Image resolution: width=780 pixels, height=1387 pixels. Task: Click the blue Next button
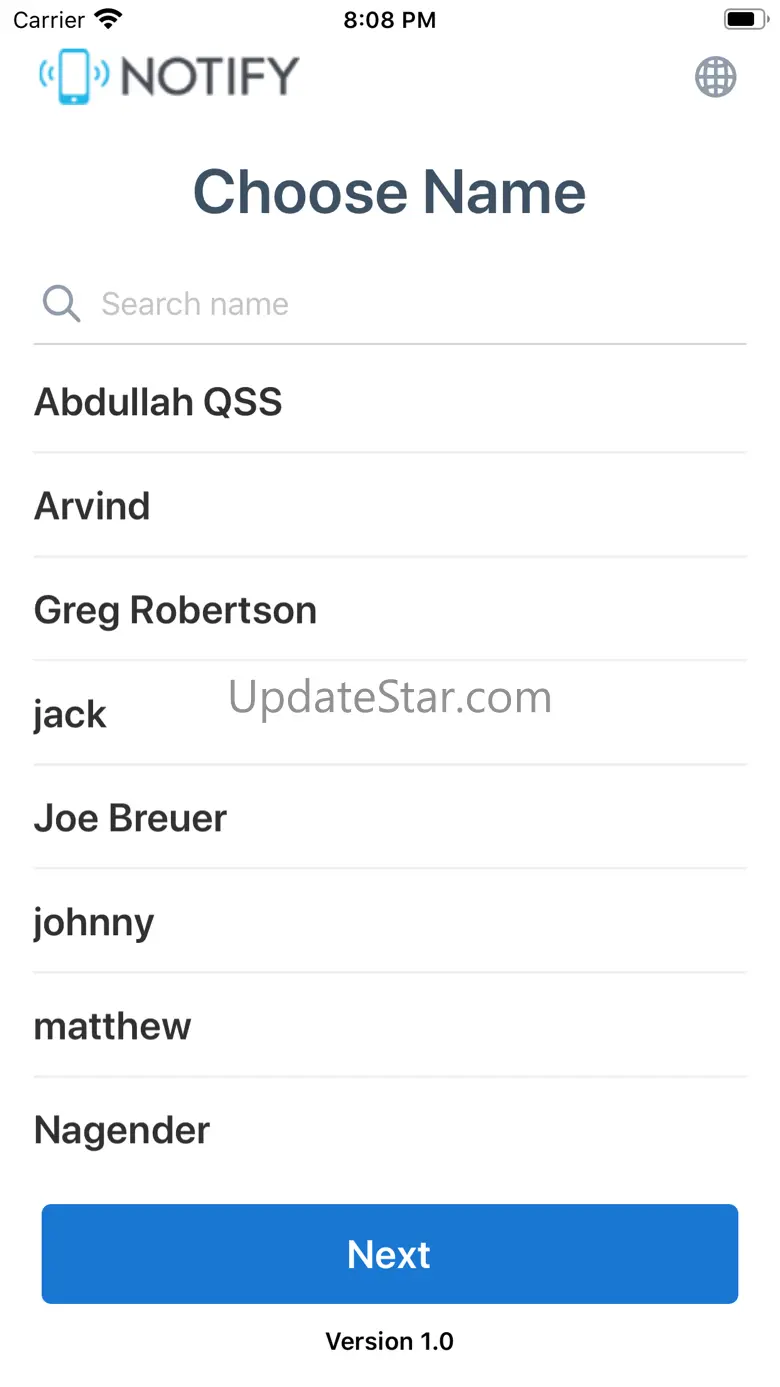390,1254
